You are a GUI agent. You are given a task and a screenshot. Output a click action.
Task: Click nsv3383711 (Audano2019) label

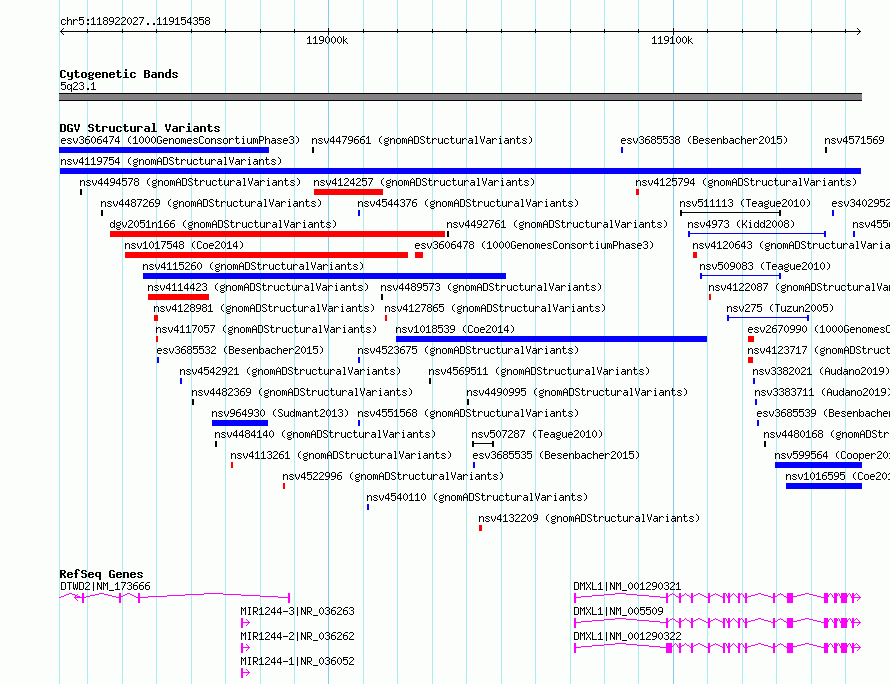tap(822, 392)
